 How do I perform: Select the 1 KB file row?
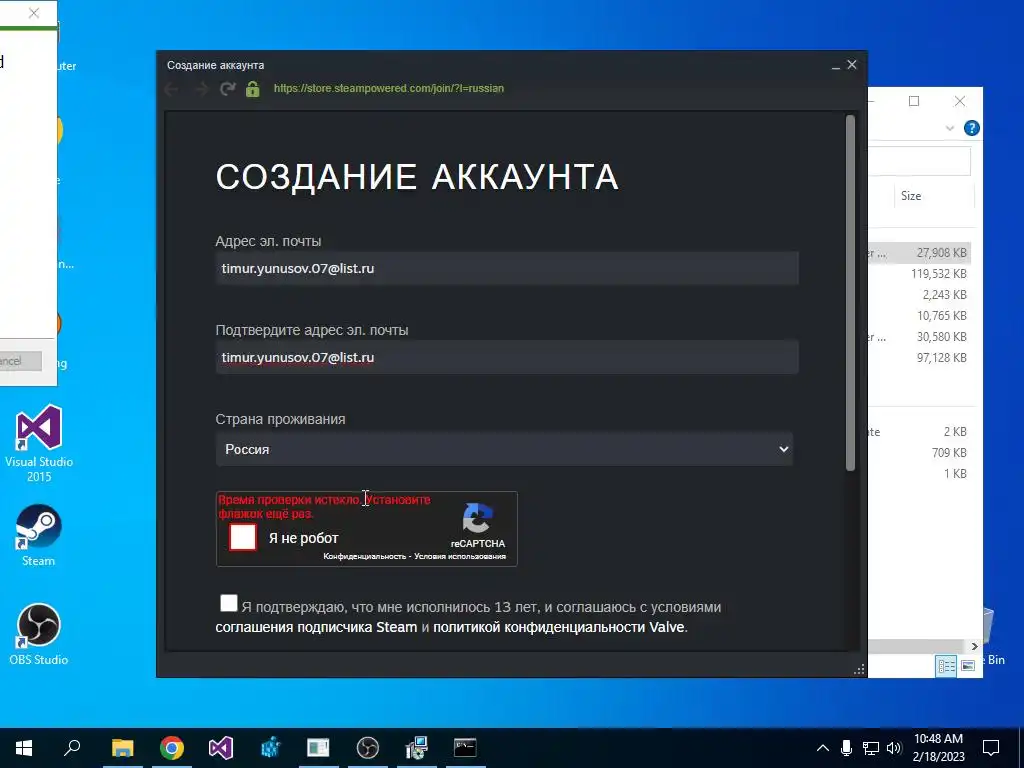coord(921,473)
